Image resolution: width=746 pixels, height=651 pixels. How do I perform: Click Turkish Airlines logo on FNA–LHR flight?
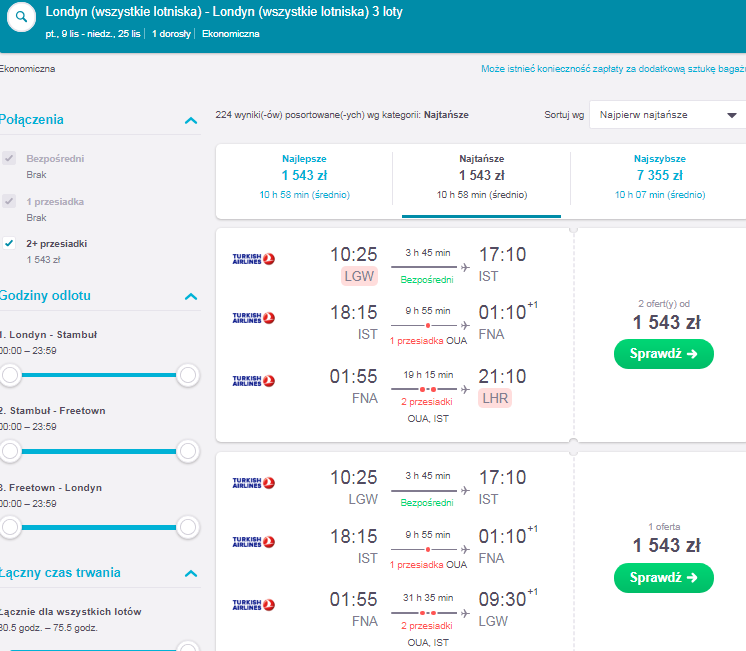254,381
